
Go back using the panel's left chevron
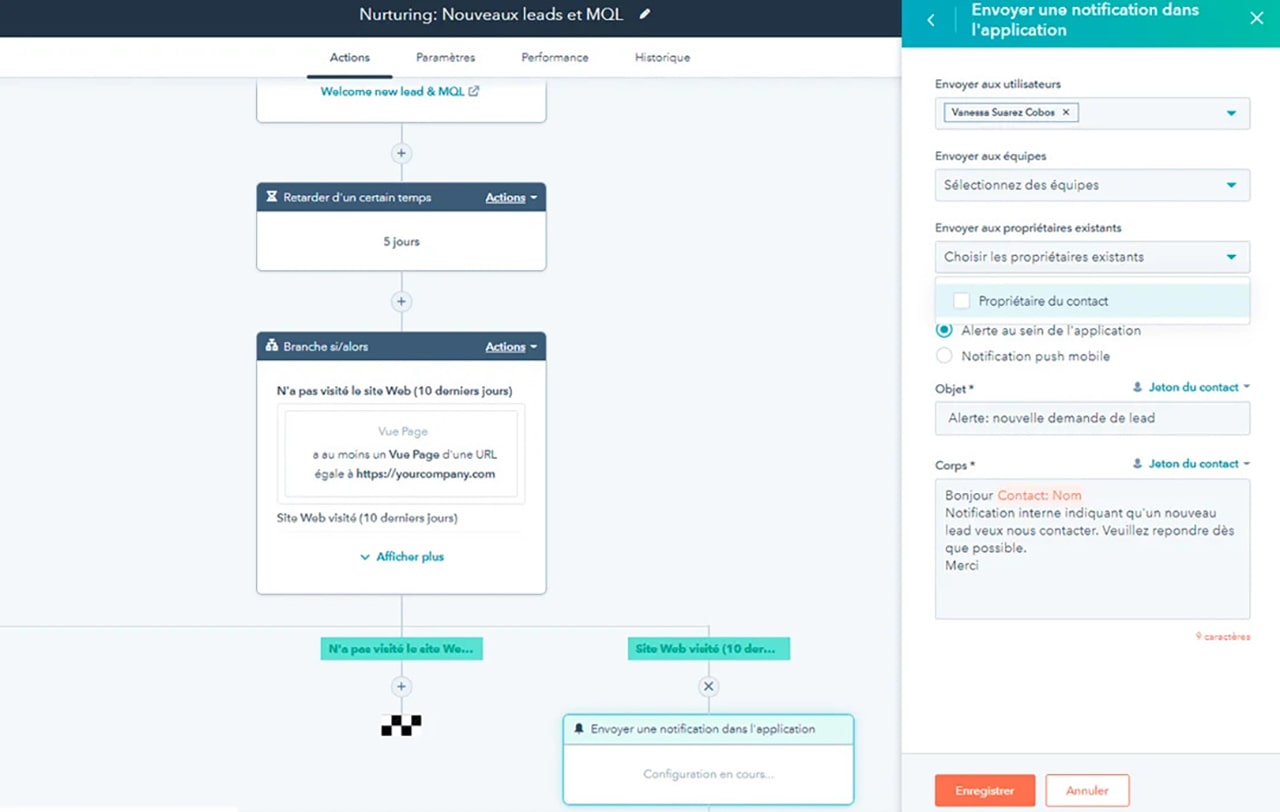pyautogui.click(x=931, y=20)
